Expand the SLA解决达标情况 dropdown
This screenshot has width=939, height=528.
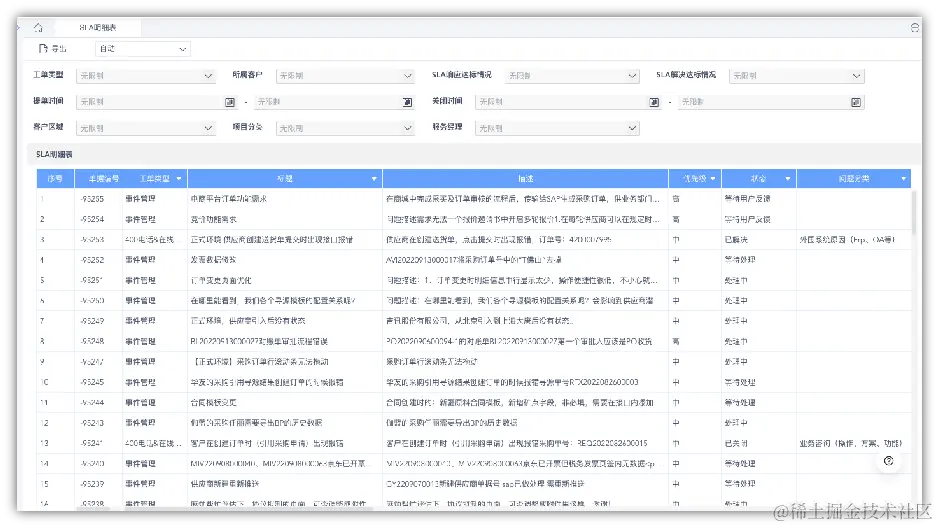(x=796, y=76)
